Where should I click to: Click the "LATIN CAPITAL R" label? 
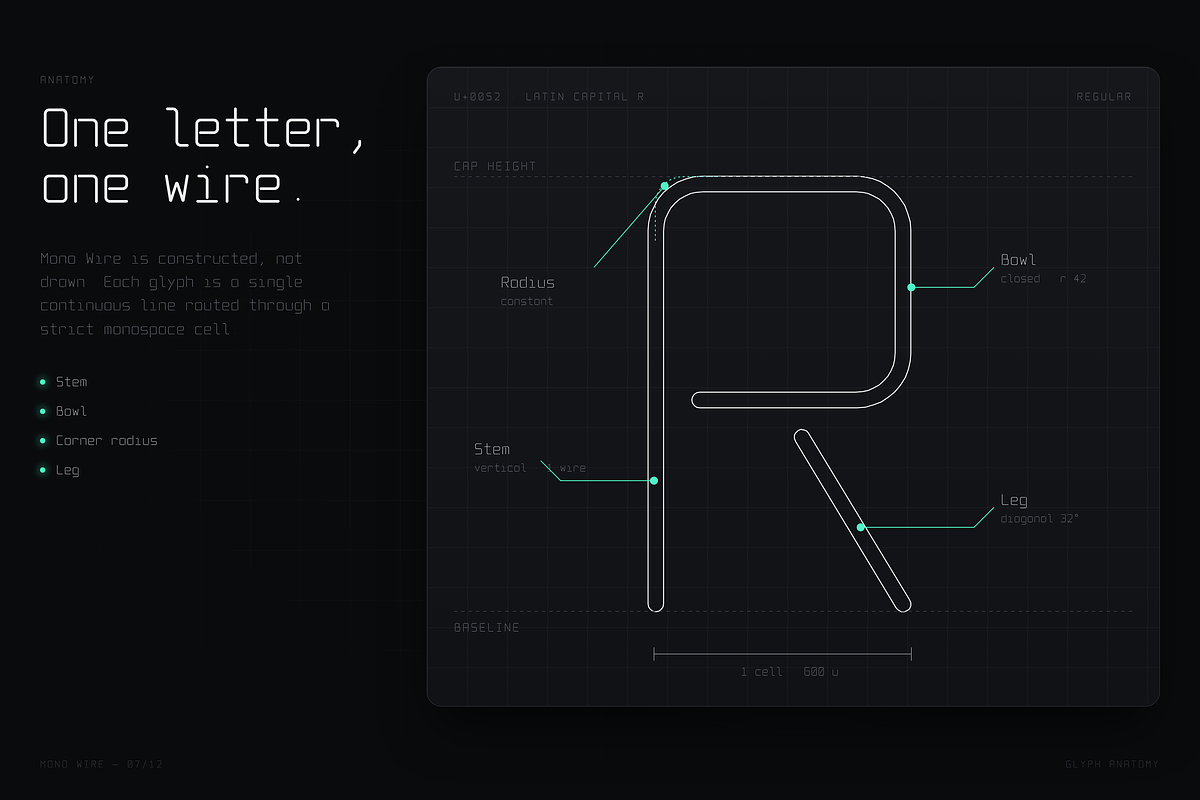tap(585, 97)
